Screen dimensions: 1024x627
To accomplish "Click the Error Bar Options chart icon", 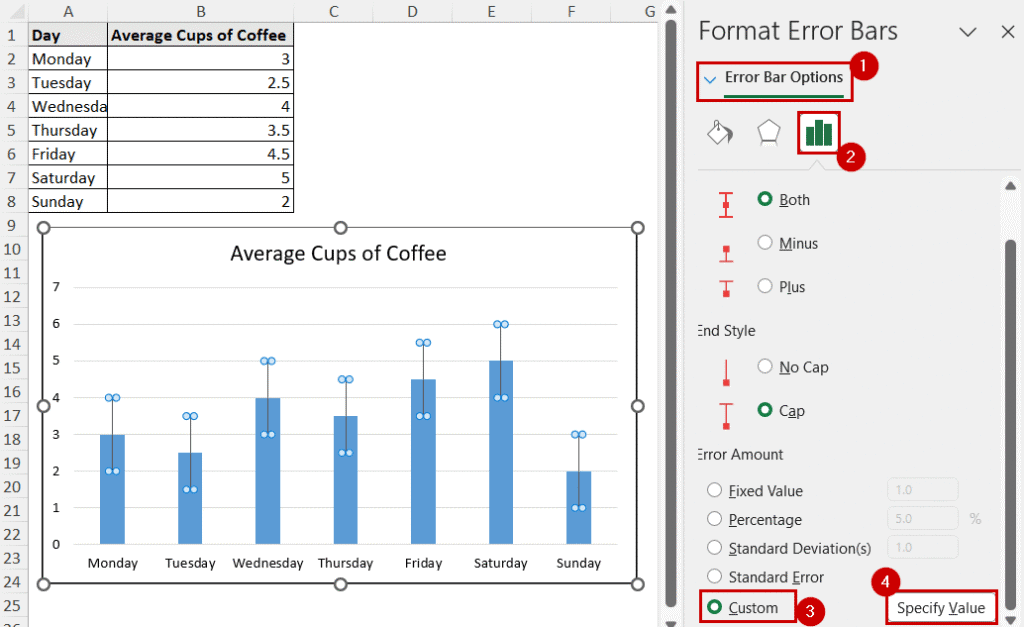I will [818, 131].
